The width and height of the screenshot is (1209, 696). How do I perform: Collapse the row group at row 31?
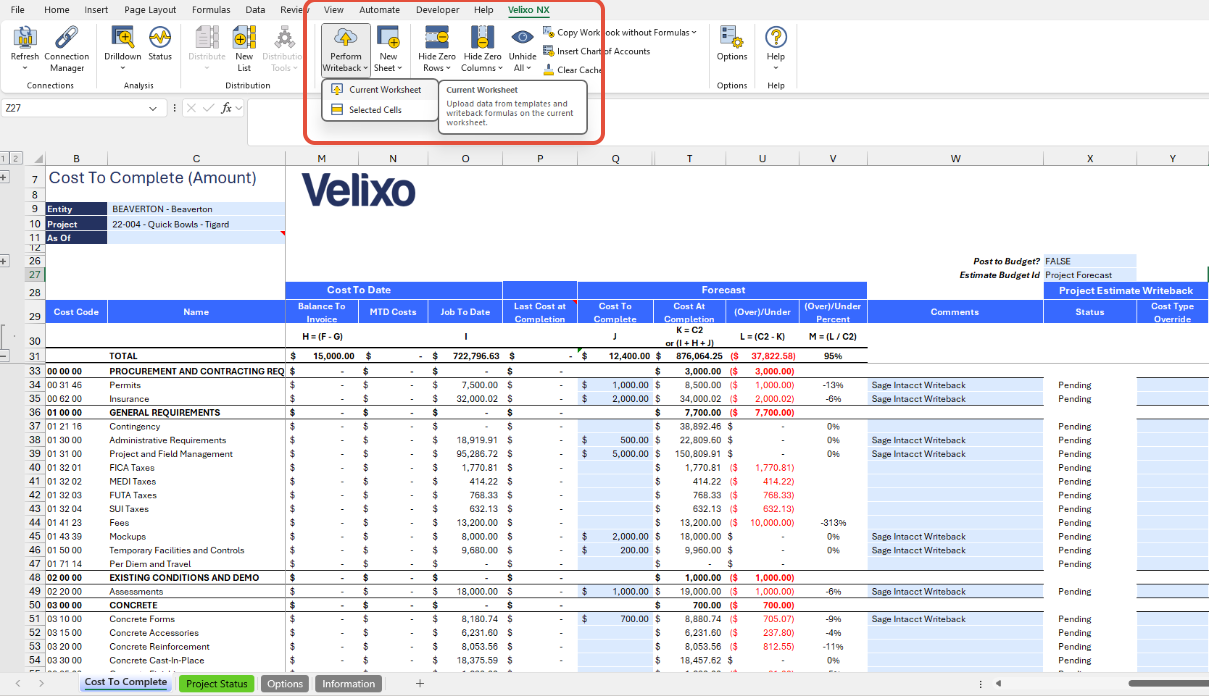pos(5,356)
